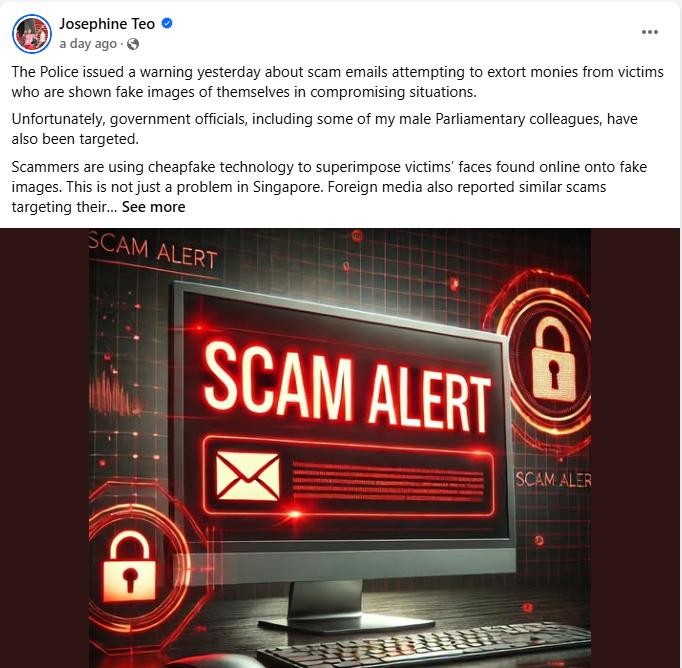Open the three-dot post options menu

click(649, 32)
